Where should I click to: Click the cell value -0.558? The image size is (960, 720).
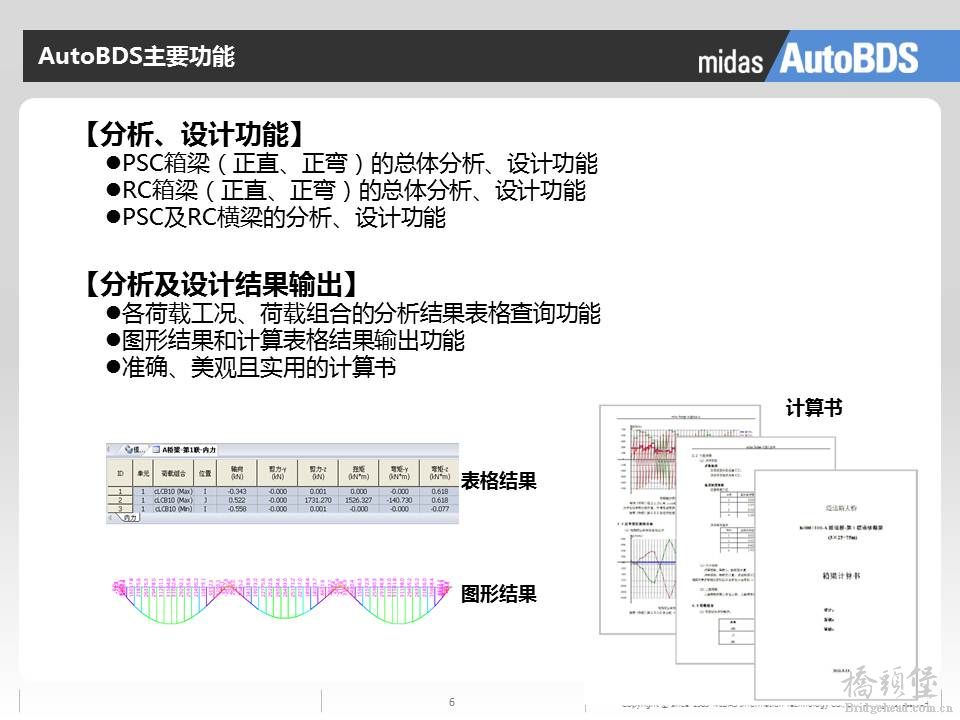click(x=237, y=509)
